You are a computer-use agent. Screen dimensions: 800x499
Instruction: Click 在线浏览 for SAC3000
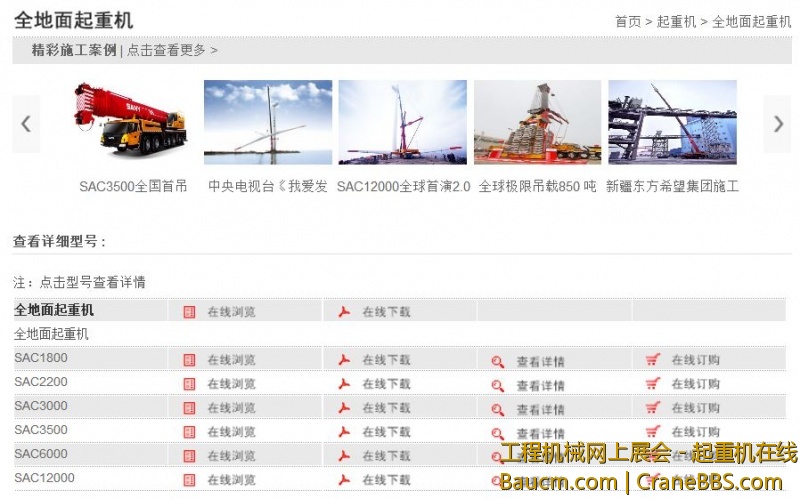(231, 408)
